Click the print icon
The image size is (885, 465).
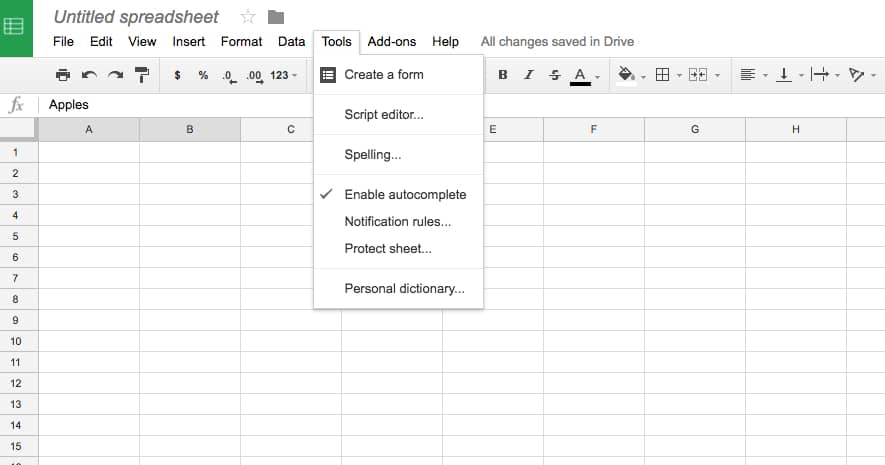click(x=63, y=75)
